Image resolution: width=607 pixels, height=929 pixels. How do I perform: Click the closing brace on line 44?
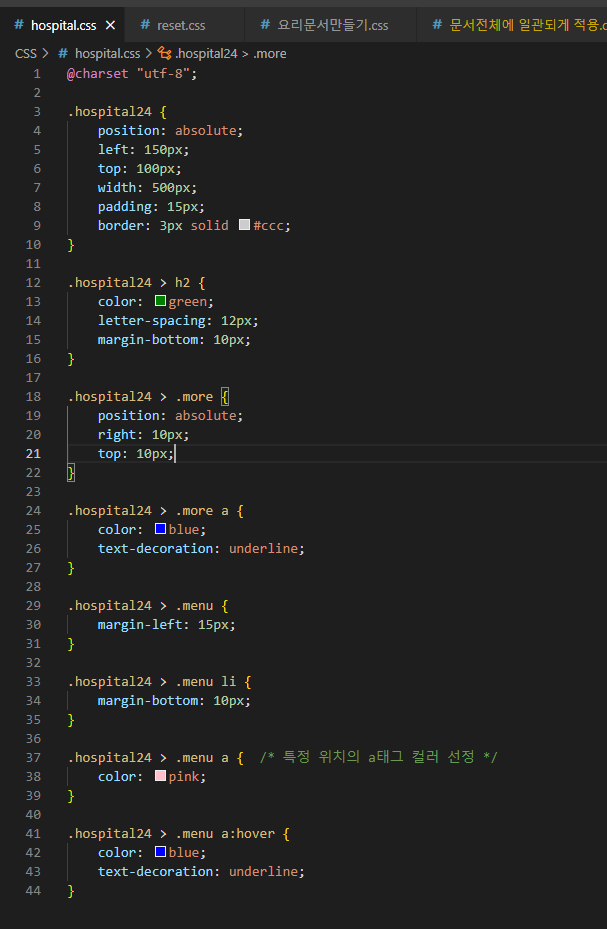(x=71, y=890)
